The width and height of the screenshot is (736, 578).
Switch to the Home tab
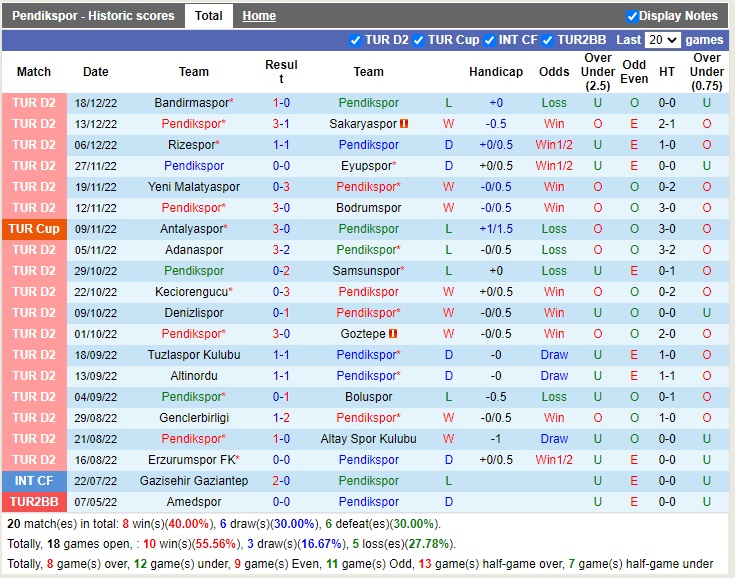pyautogui.click(x=259, y=16)
